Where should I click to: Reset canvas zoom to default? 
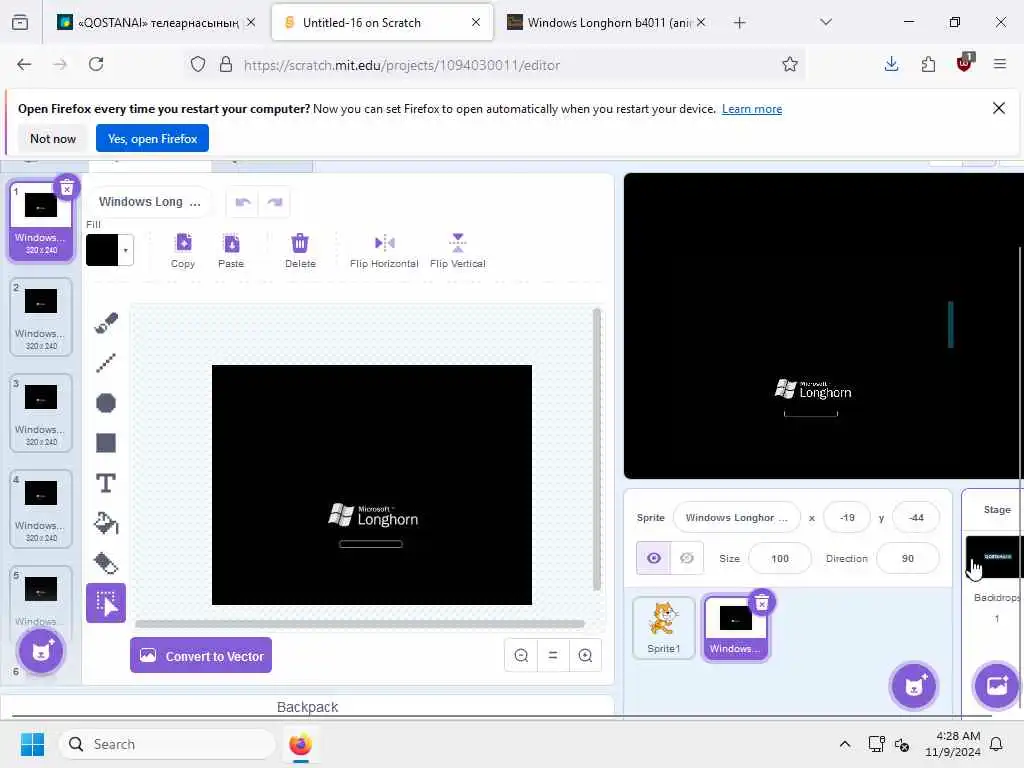[553, 655]
